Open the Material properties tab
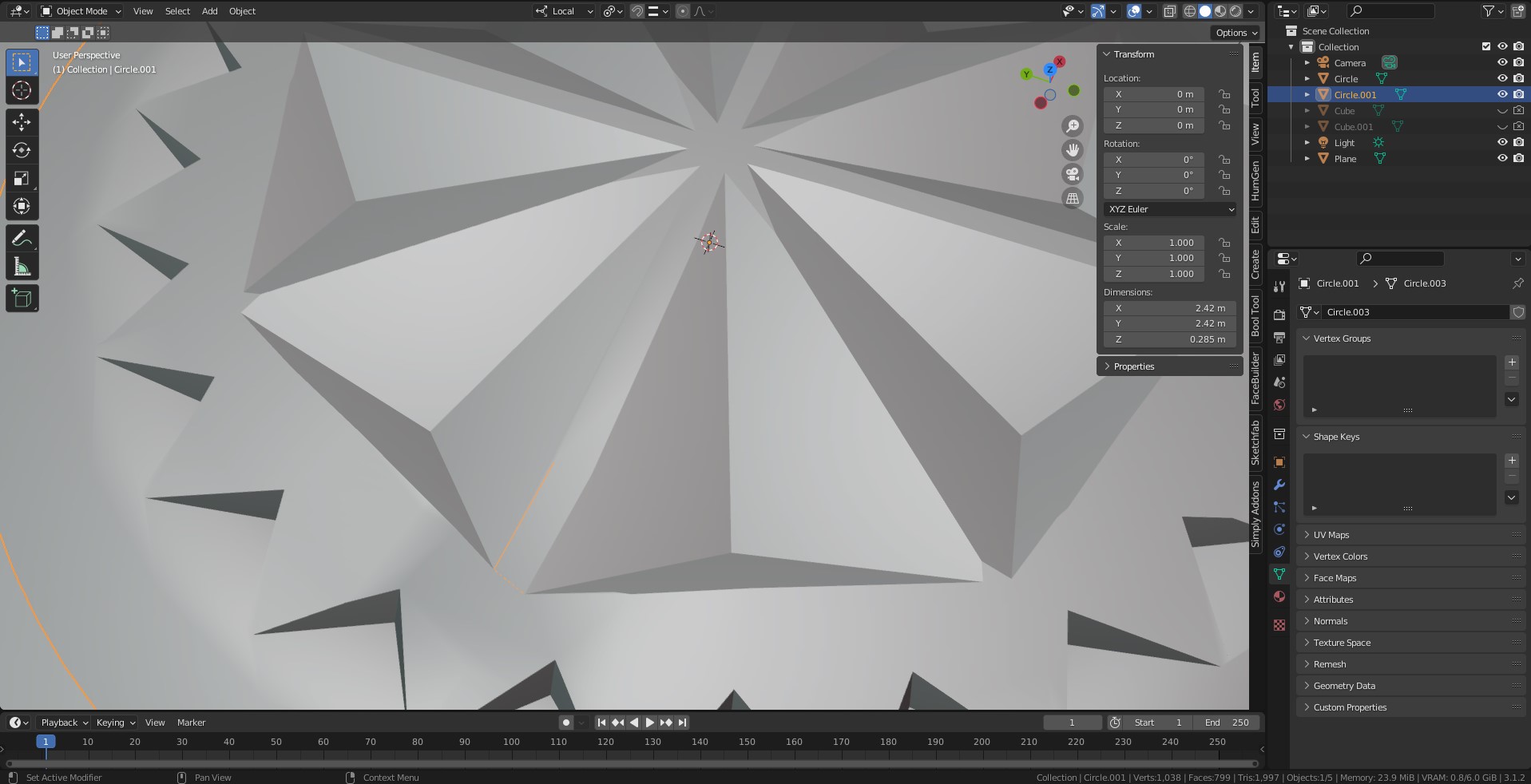Screen dimensions: 1531x784 click(1279, 596)
